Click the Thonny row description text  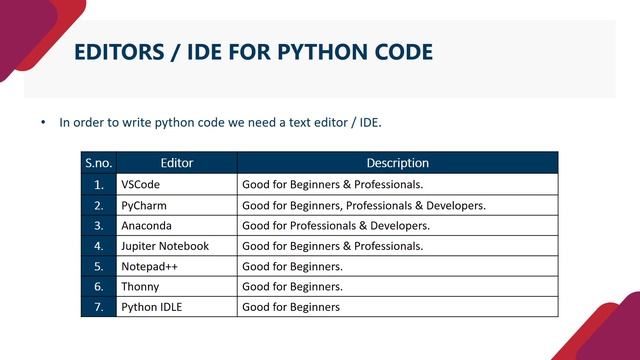292,287
